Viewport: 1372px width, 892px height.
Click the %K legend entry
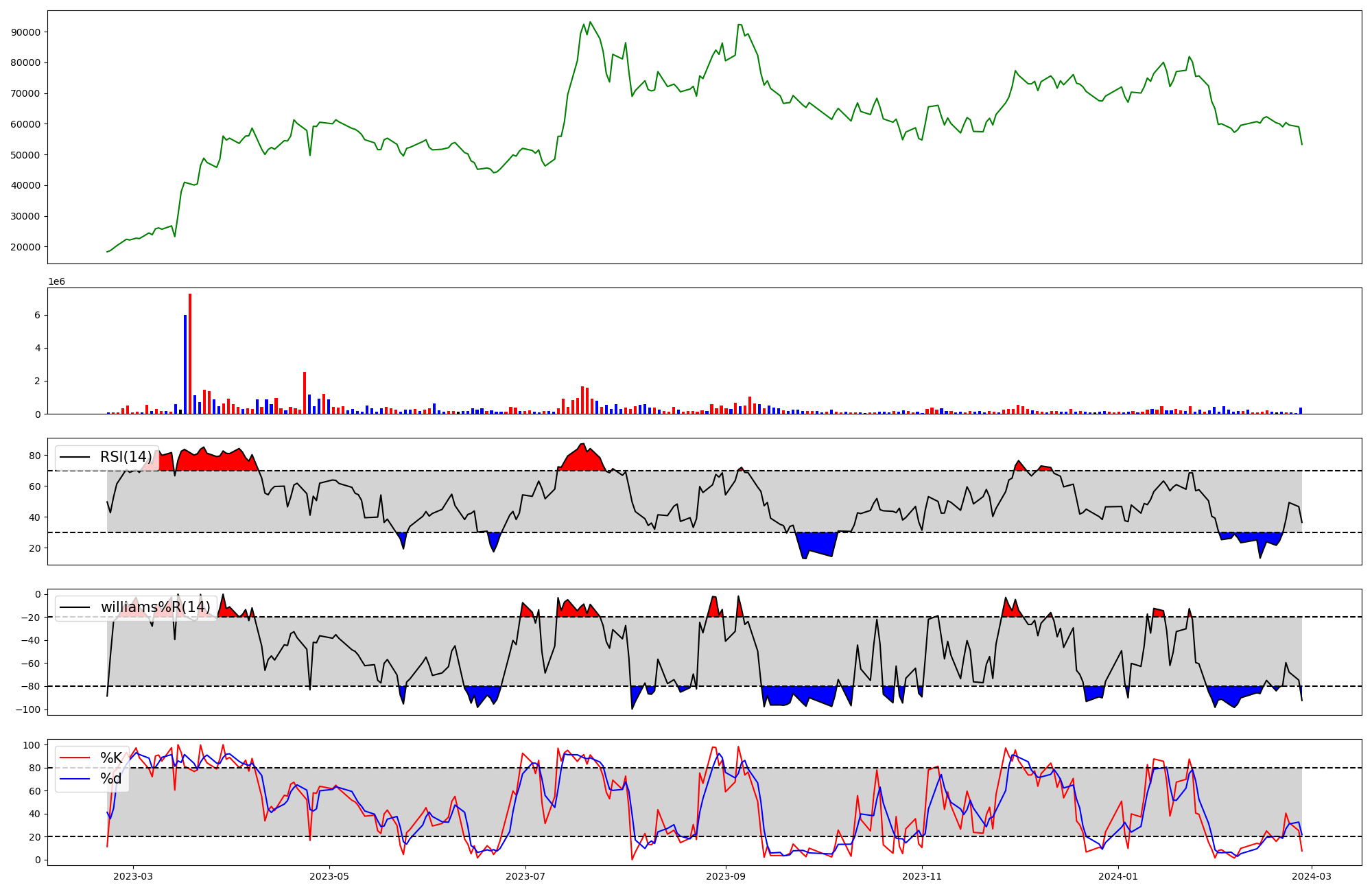tap(111, 758)
